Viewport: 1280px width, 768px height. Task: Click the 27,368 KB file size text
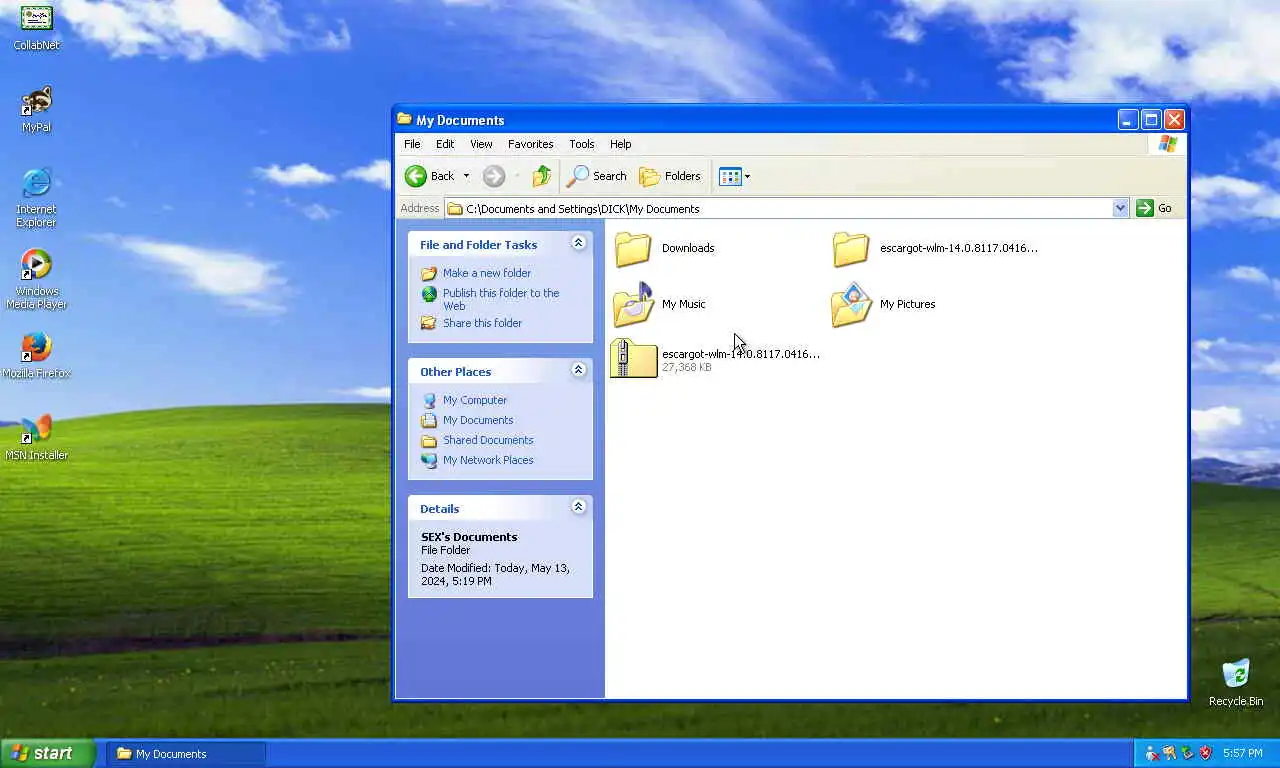tap(687, 367)
